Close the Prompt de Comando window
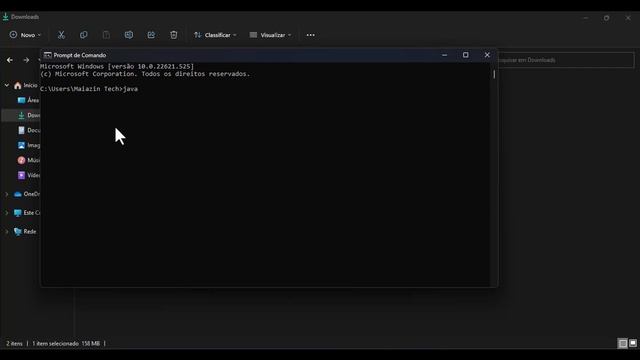This screenshot has height=360, width=640. 487,55
